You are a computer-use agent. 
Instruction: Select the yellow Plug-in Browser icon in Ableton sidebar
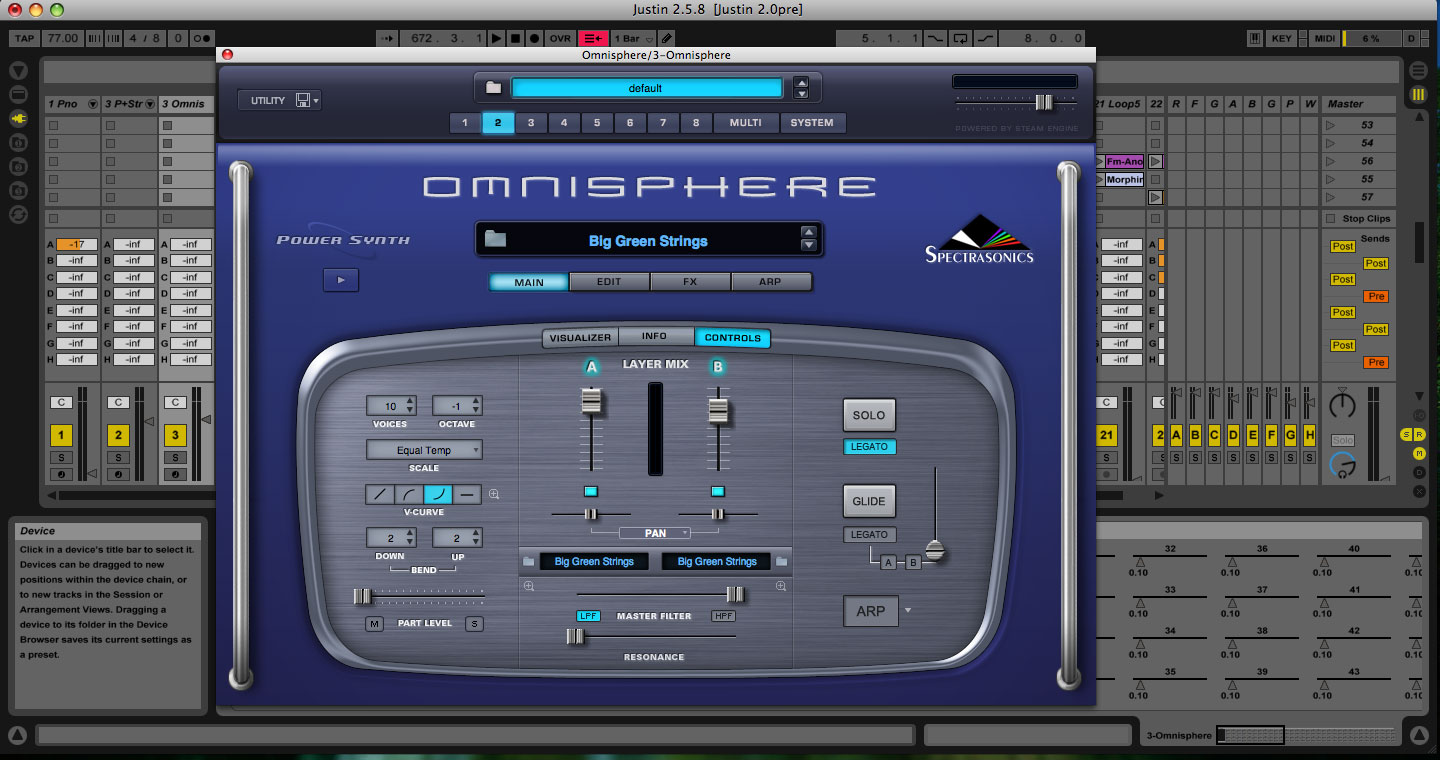coord(18,117)
